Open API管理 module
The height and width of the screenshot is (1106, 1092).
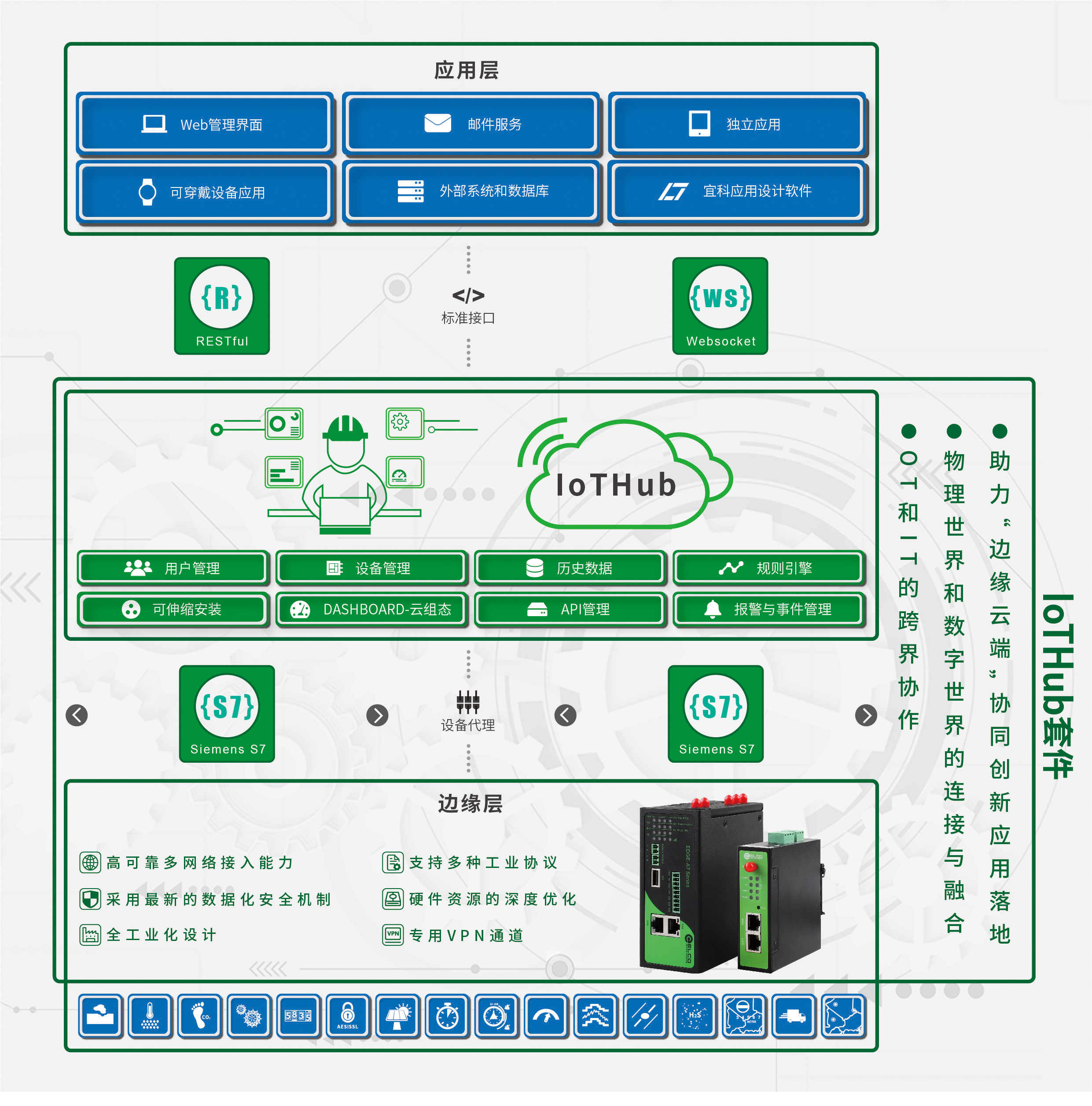pos(570,610)
